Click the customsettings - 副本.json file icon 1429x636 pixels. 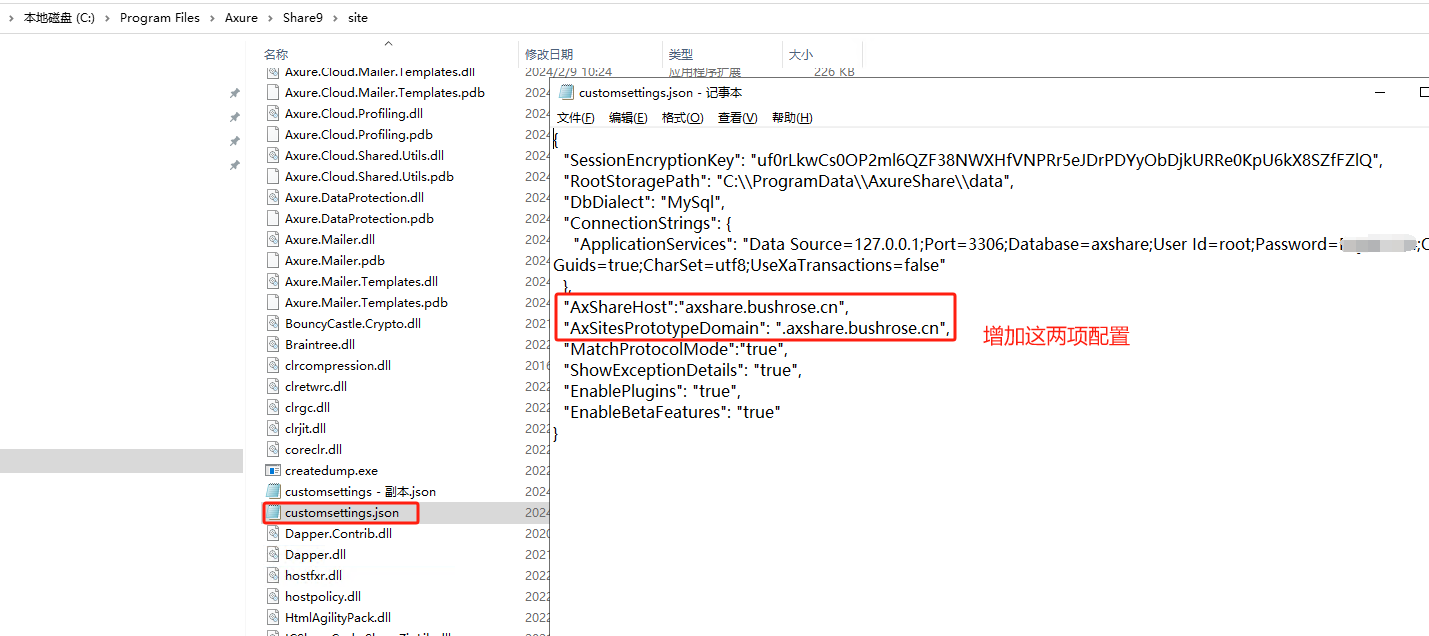tap(273, 491)
